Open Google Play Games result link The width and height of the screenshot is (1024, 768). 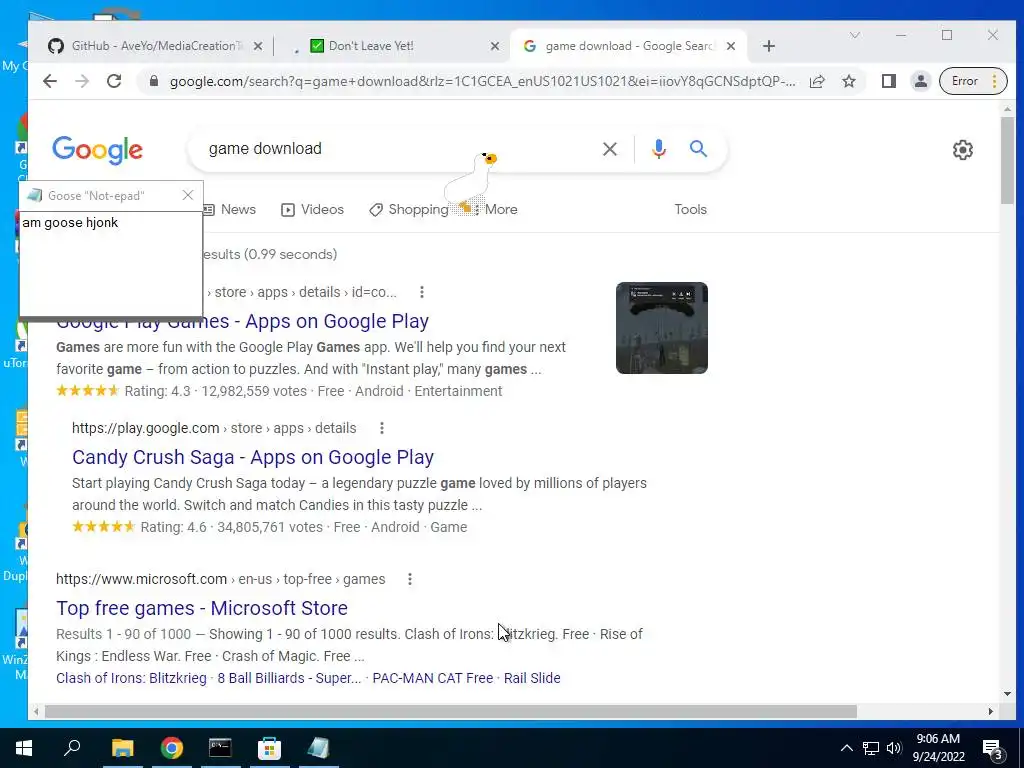pyautogui.click(x=242, y=321)
